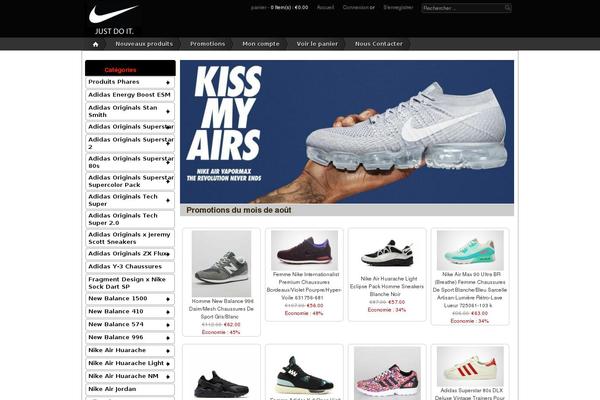600x400 pixels.
Task: Click Promotions du mois de août heading
Action: click(239, 210)
